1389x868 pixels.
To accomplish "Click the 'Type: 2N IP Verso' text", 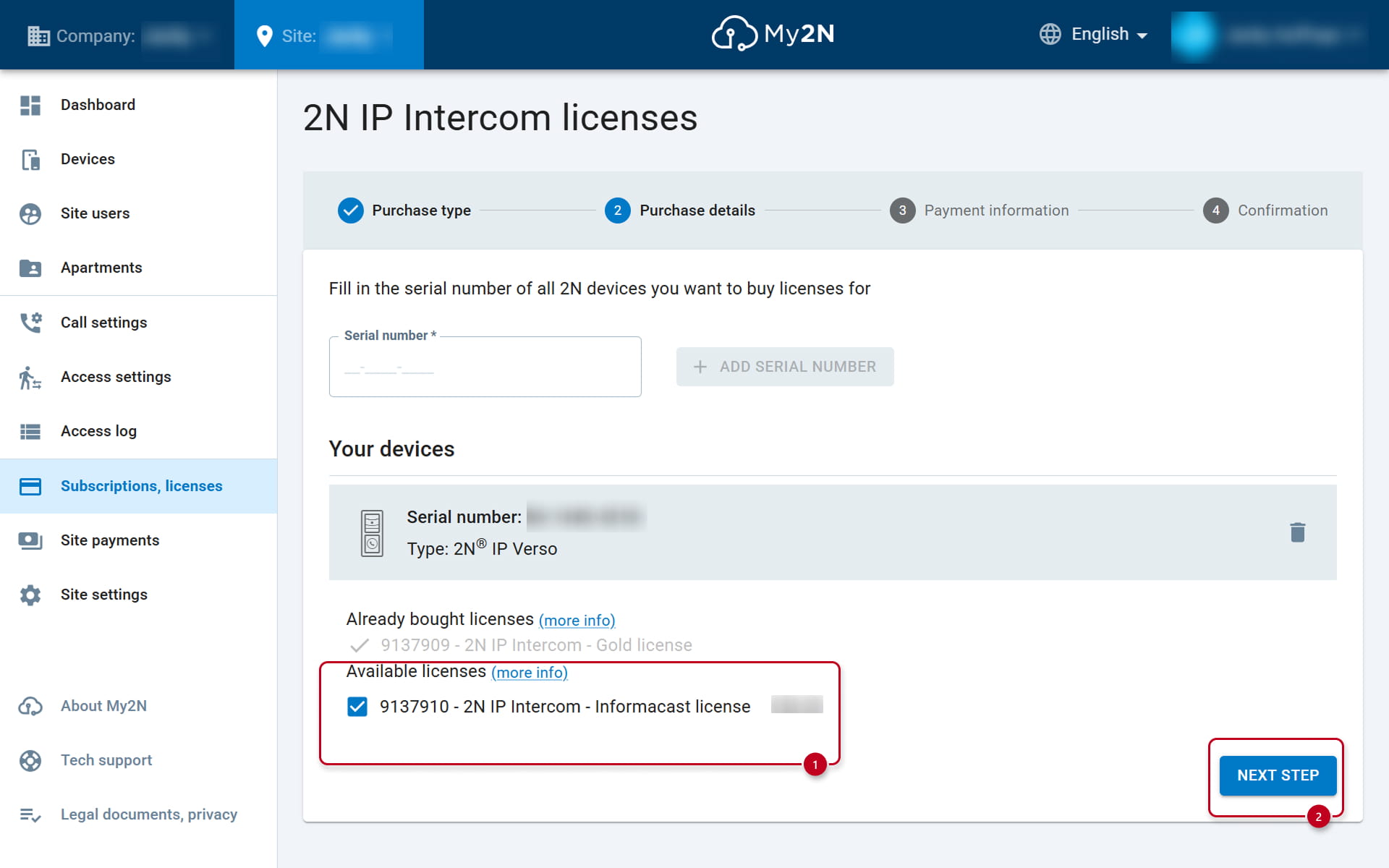I will pyautogui.click(x=482, y=548).
